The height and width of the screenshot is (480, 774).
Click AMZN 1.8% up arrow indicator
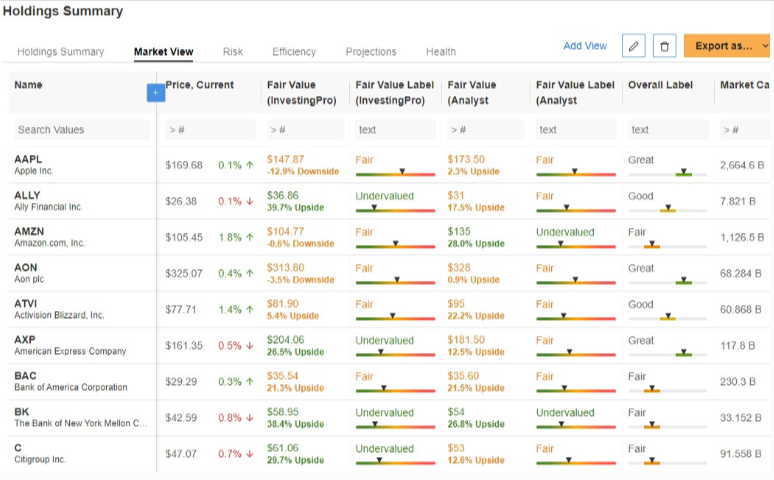coord(250,238)
